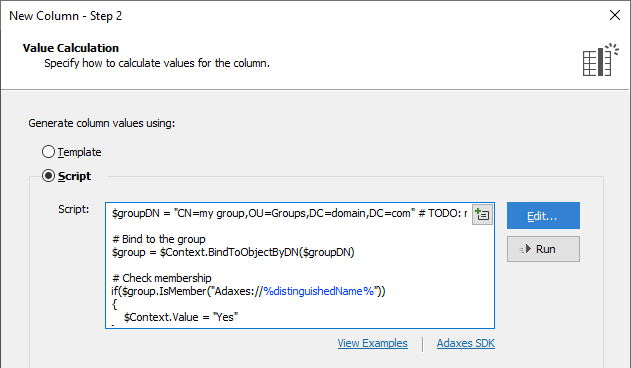Click the 'Script:' field label
The width and height of the screenshot is (631, 368).
click(x=74, y=209)
